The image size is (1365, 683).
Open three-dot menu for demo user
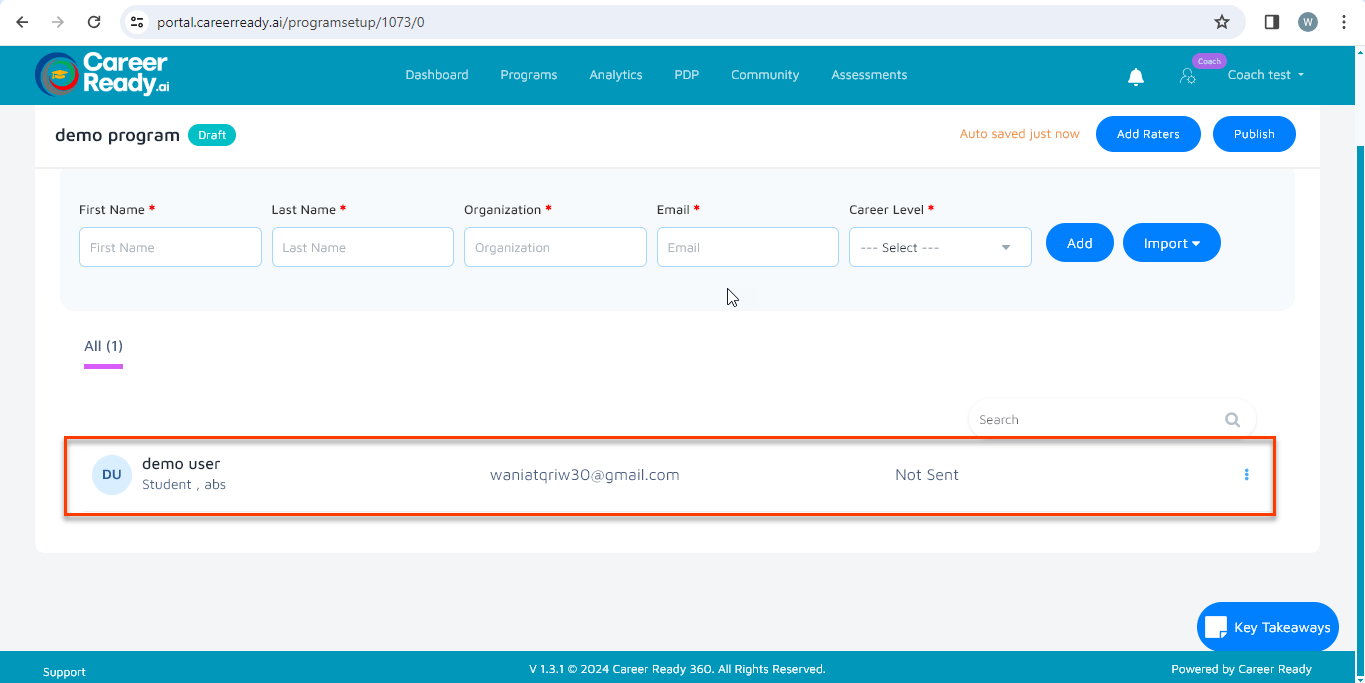[x=1246, y=475]
